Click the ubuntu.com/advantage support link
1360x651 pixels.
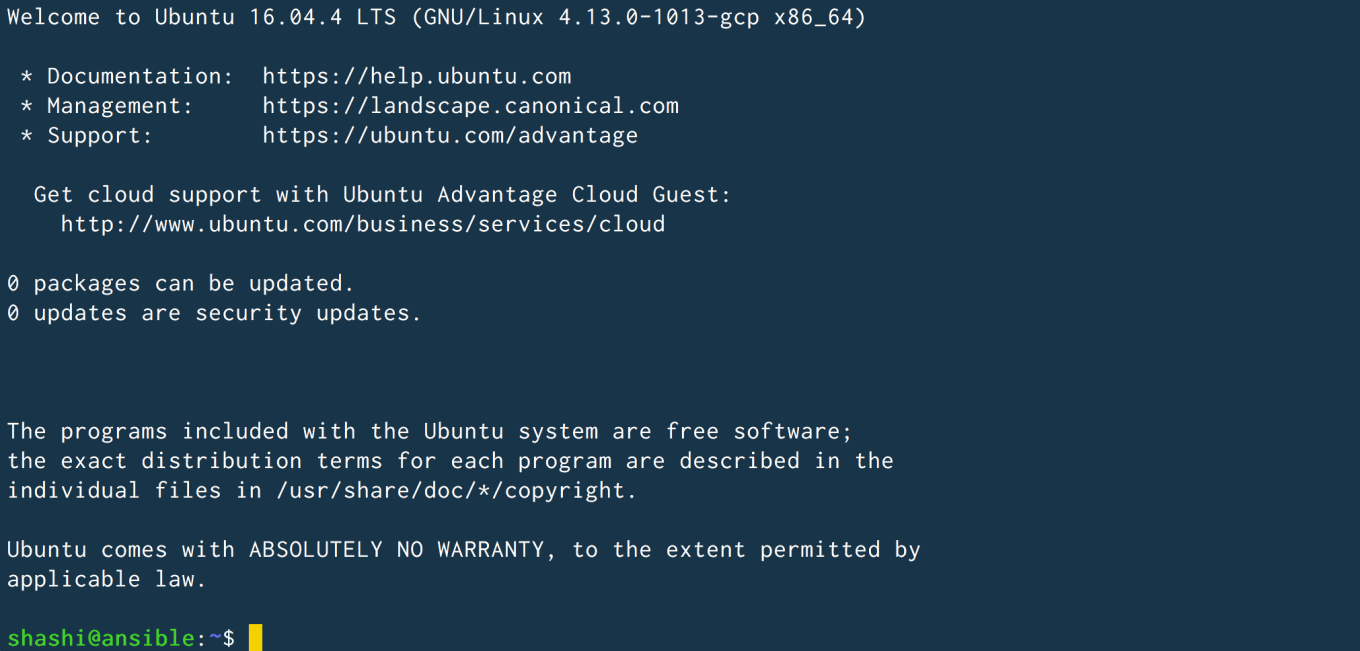450,135
